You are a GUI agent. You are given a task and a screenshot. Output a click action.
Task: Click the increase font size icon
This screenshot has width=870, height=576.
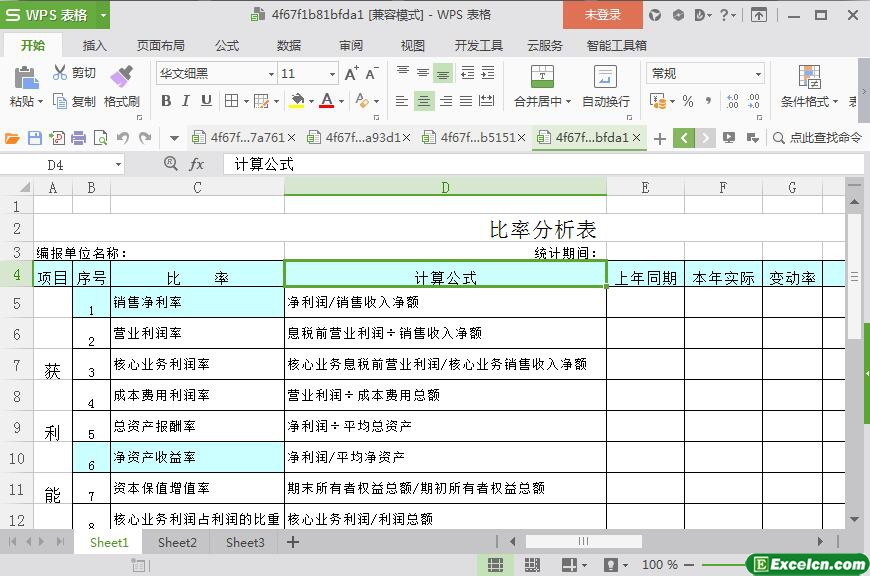point(351,74)
